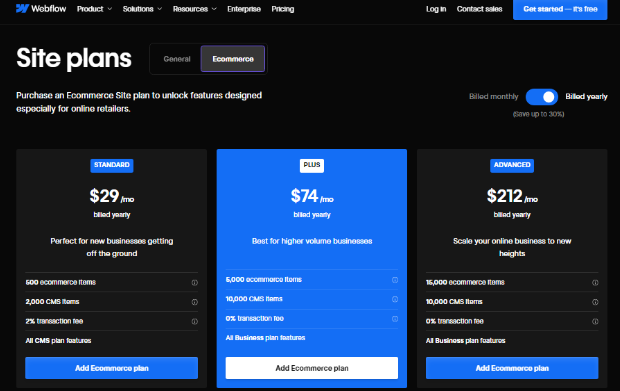Open info icon for 2,000 CMS items
The height and width of the screenshot is (391, 620).
[195, 302]
